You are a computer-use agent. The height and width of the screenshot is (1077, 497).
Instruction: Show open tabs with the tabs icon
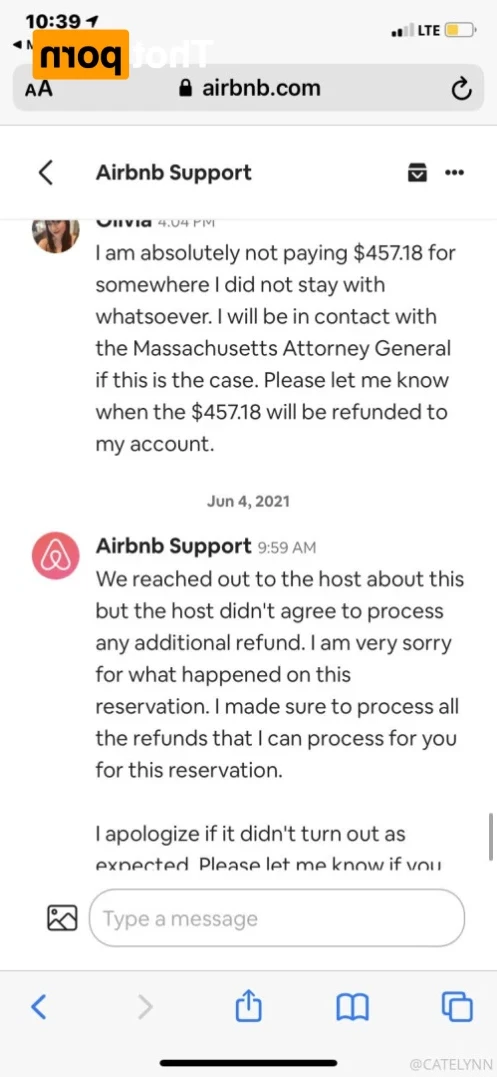pos(457,1007)
